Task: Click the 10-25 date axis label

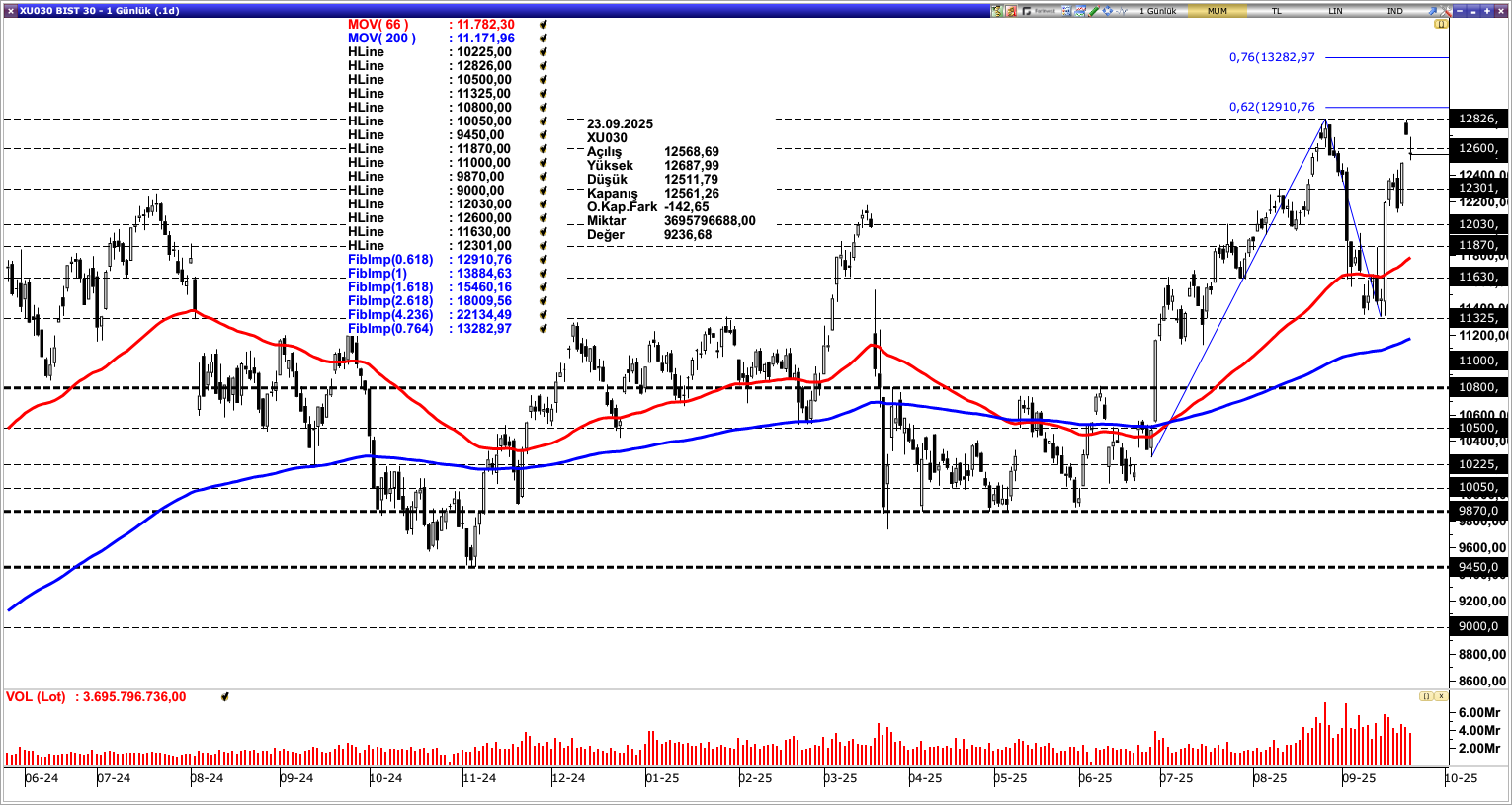Action: click(x=1461, y=778)
